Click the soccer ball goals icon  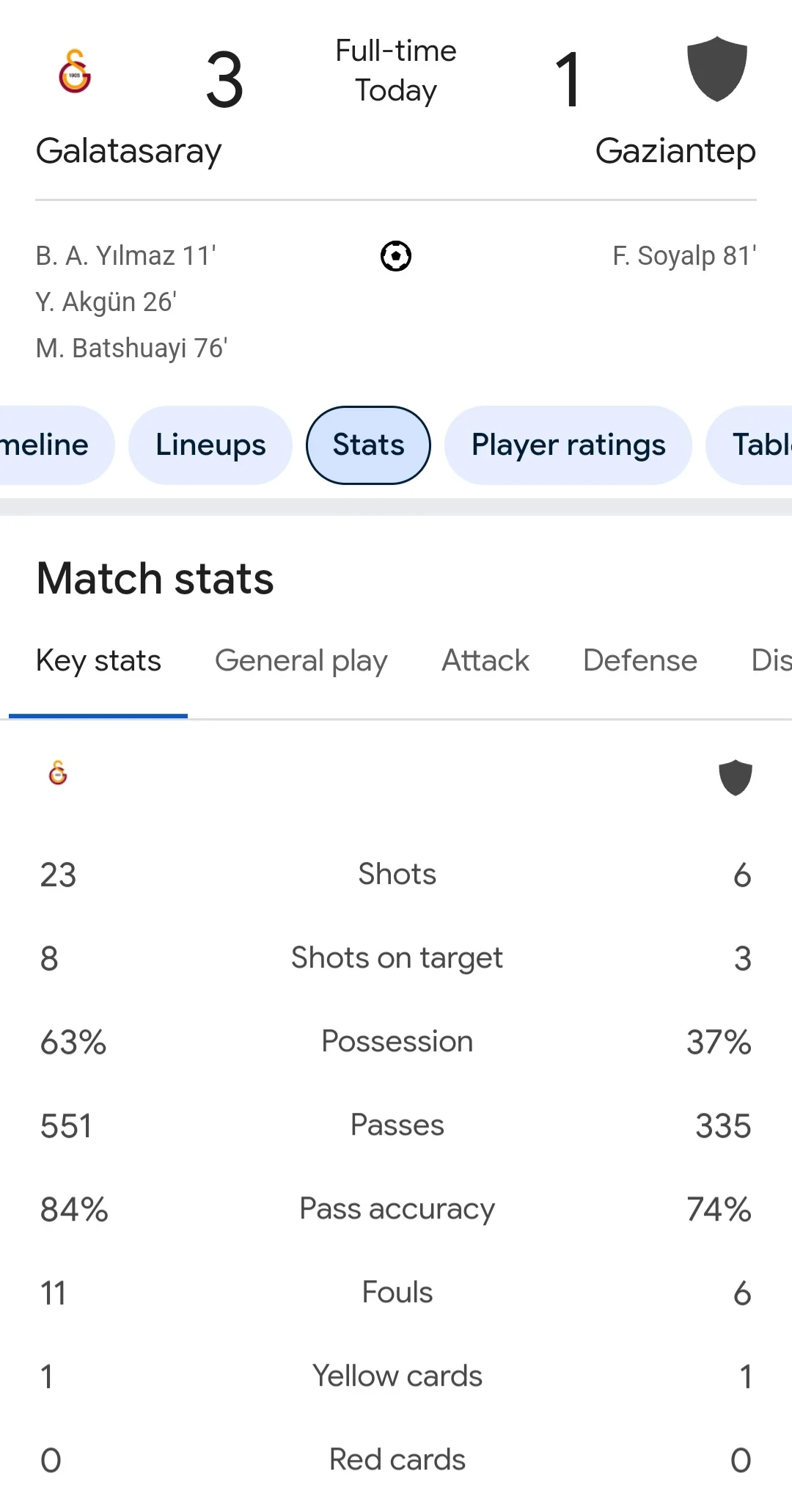[396, 256]
